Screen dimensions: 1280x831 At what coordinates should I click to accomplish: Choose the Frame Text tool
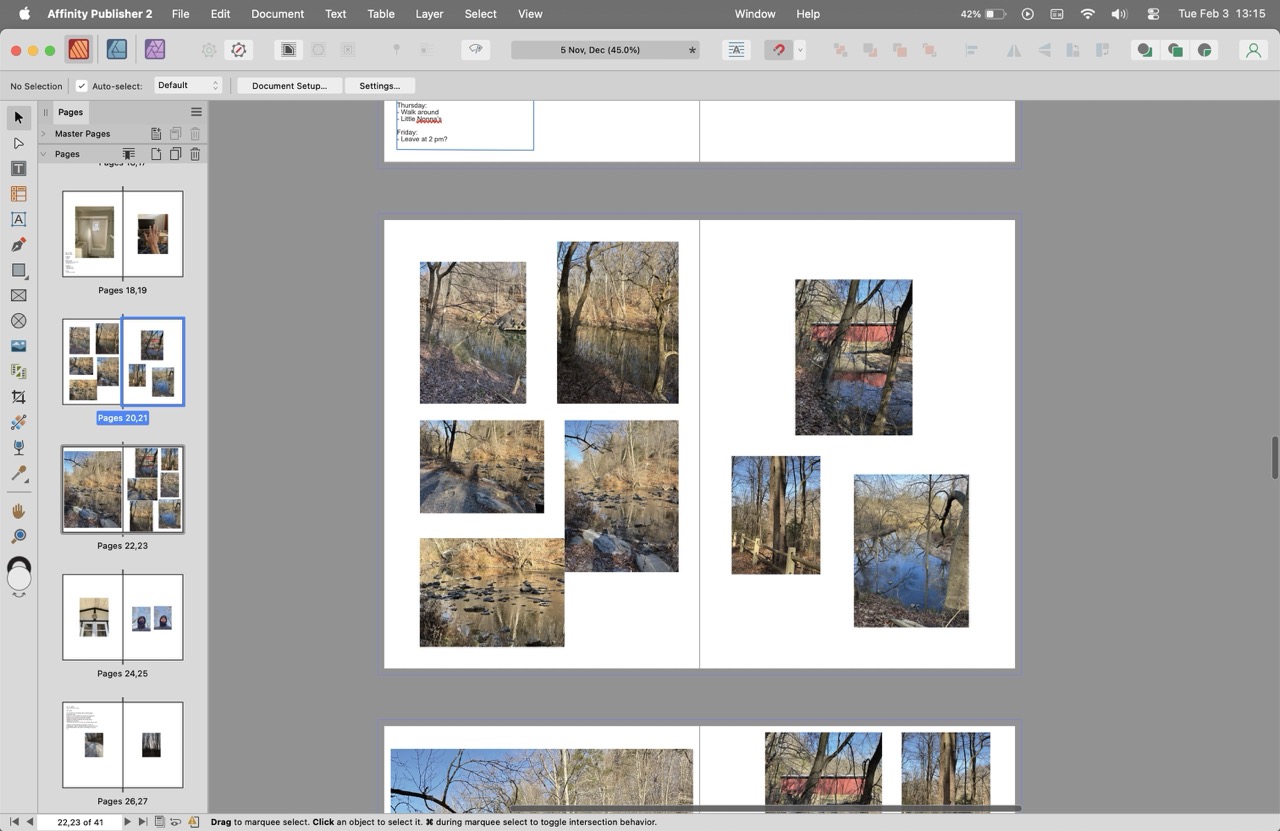coord(18,169)
